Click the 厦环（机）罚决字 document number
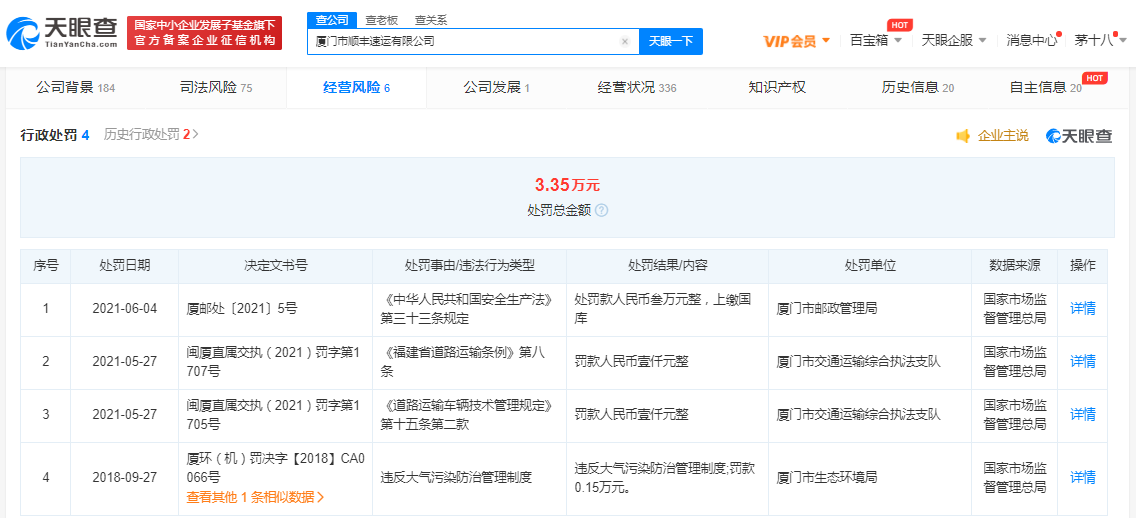 tap(275, 468)
